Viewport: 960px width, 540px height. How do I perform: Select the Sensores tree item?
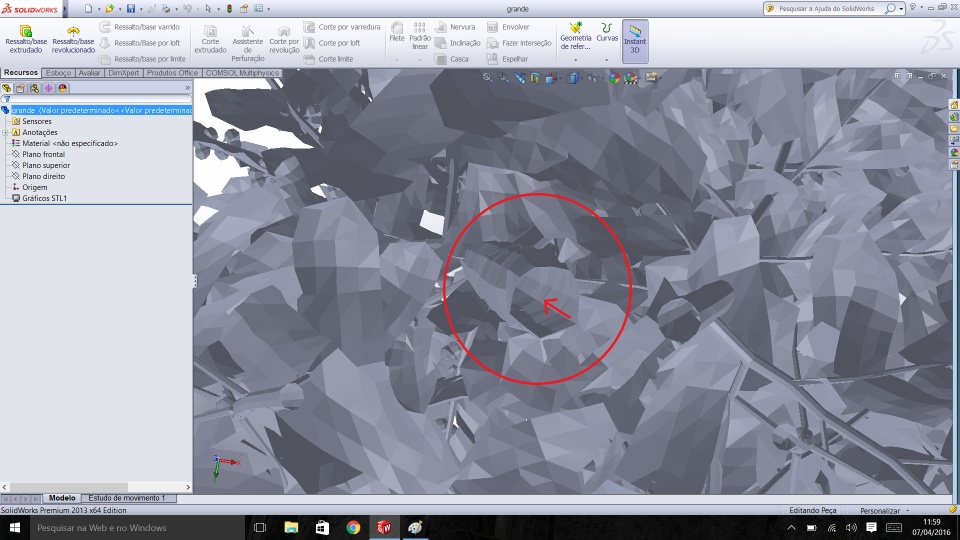click(32, 121)
